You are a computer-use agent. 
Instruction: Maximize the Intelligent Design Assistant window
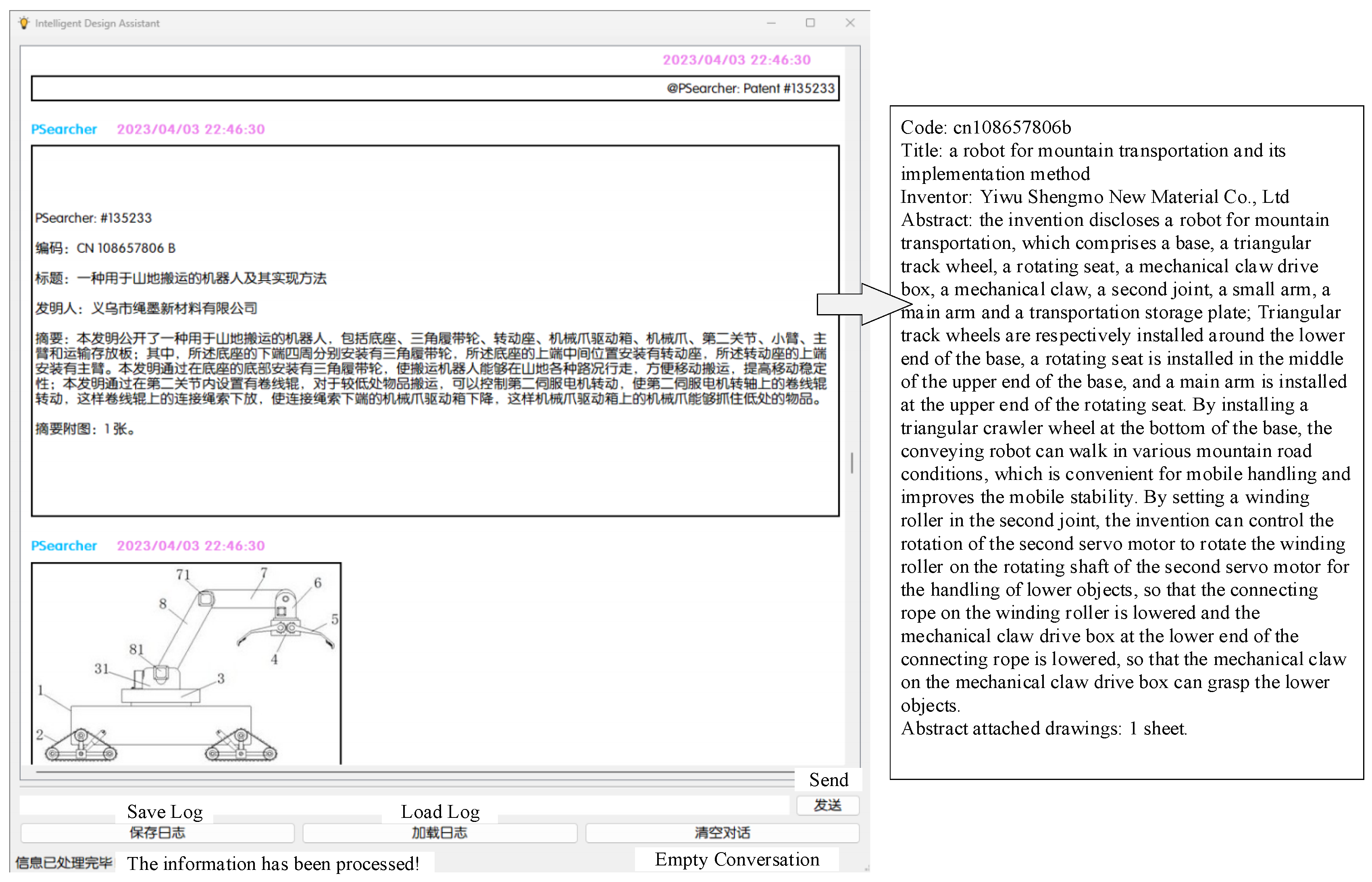[810, 23]
